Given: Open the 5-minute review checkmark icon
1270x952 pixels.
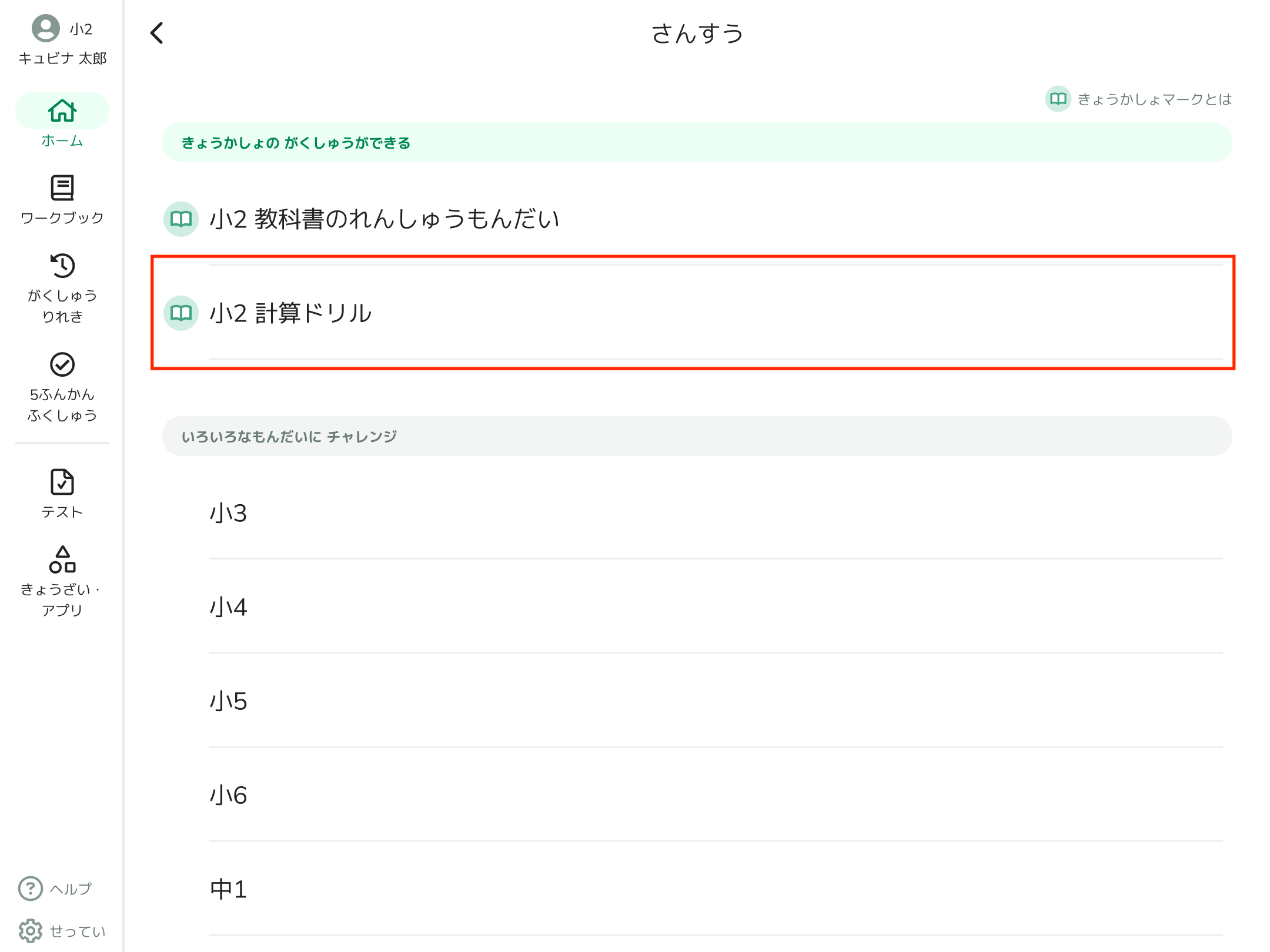Looking at the screenshot, I should click(x=62, y=364).
